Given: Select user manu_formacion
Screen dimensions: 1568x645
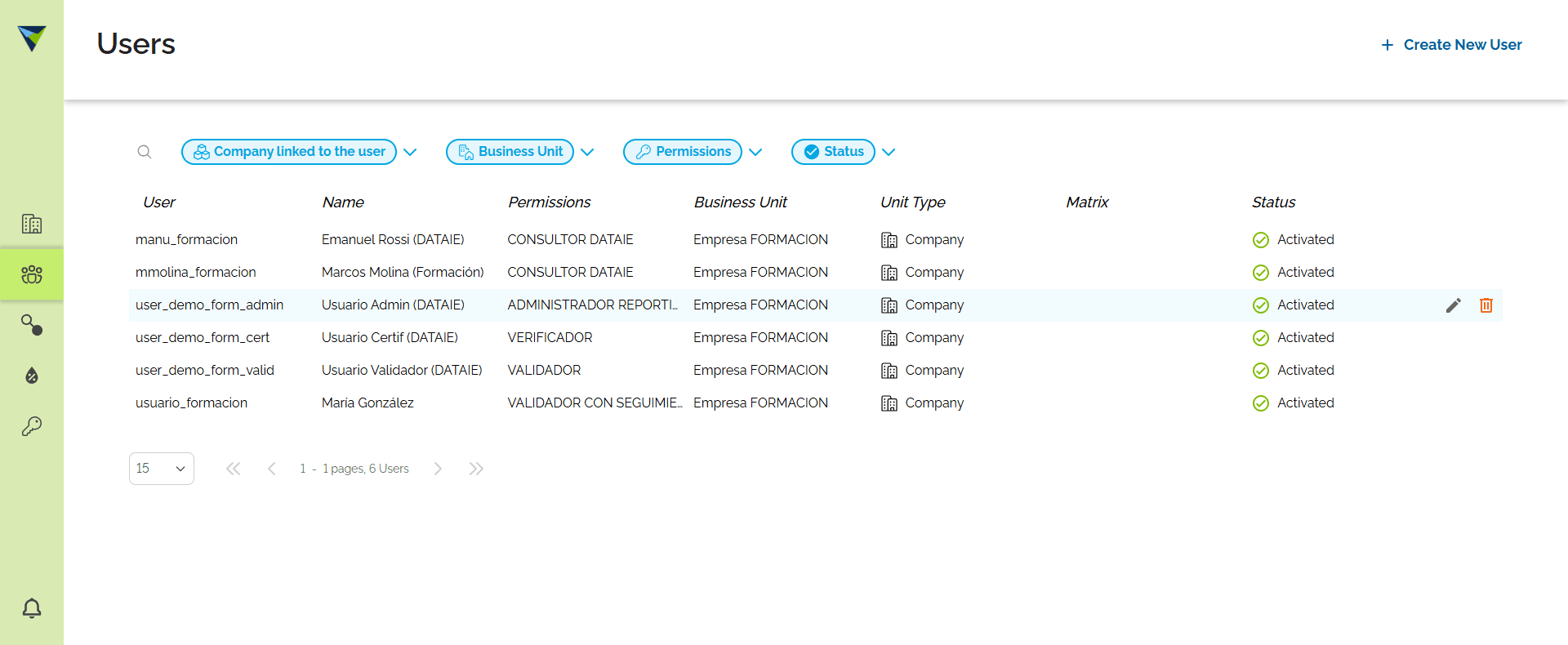Looking at the screenshot, I should [x=186, y=240].
